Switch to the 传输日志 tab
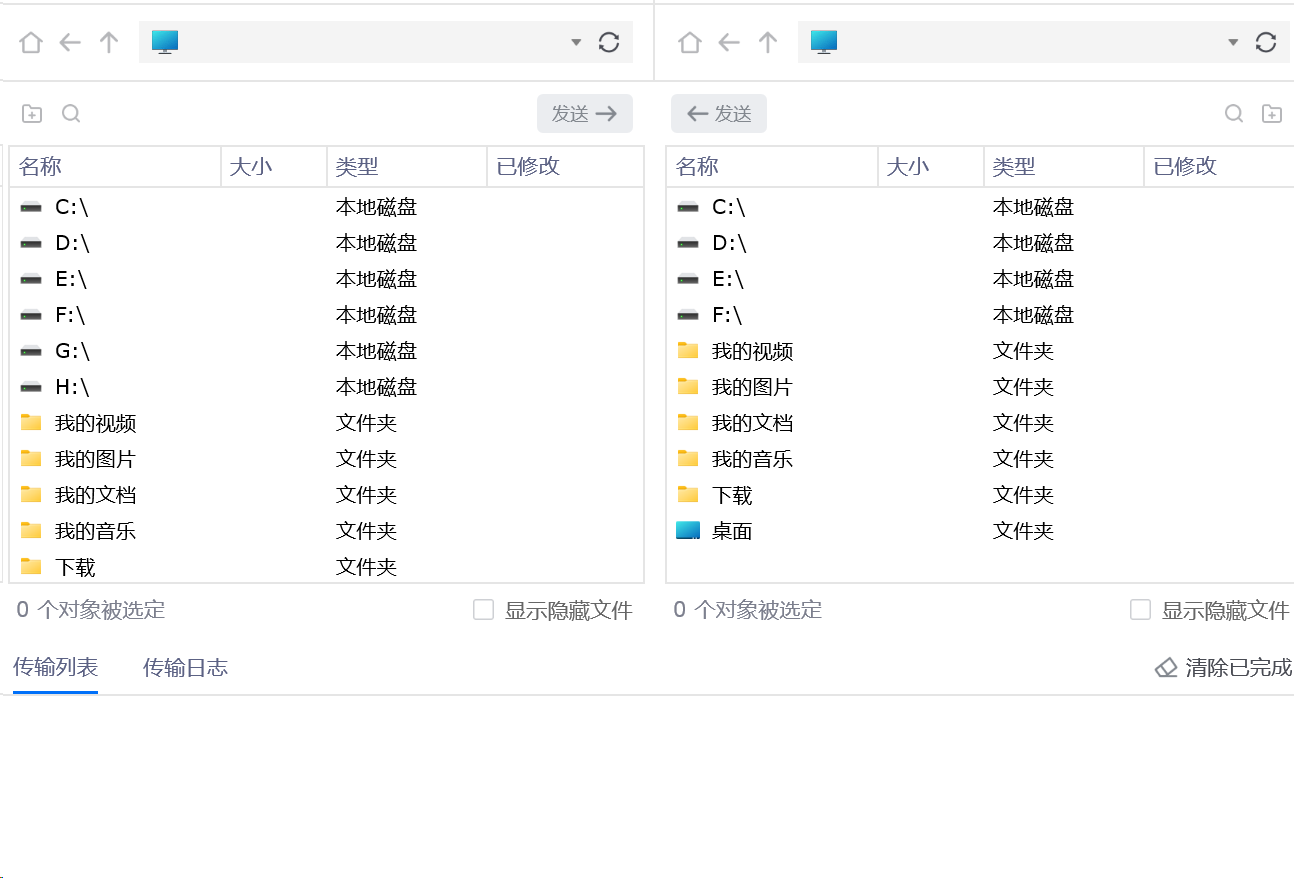This screenshot has width=1294, height=878. coord(185,668)
